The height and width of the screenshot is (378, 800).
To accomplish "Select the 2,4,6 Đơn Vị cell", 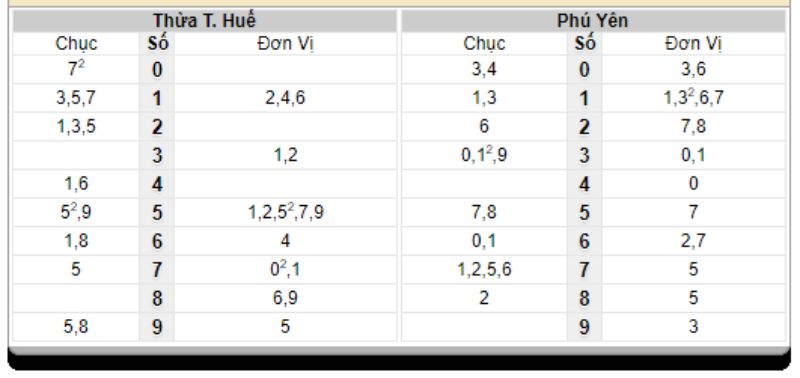I will (x=285, y=98).
